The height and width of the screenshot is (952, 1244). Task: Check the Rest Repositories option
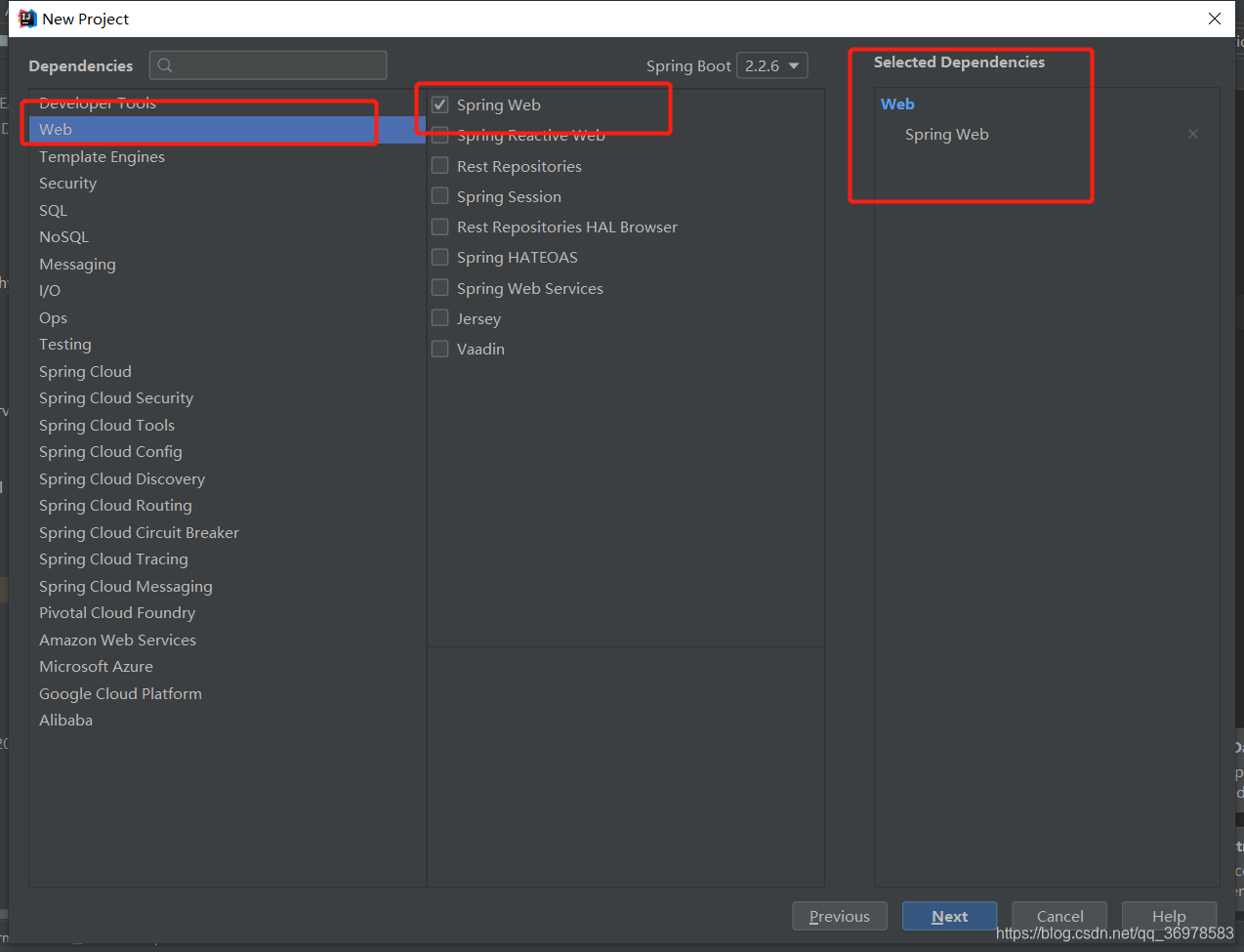(440, 166)
